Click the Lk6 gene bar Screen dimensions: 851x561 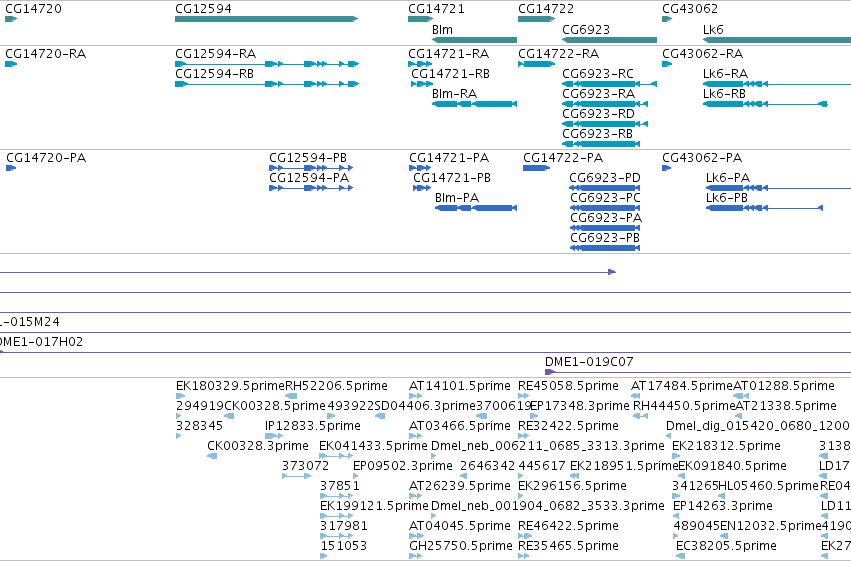coord(777,40)
